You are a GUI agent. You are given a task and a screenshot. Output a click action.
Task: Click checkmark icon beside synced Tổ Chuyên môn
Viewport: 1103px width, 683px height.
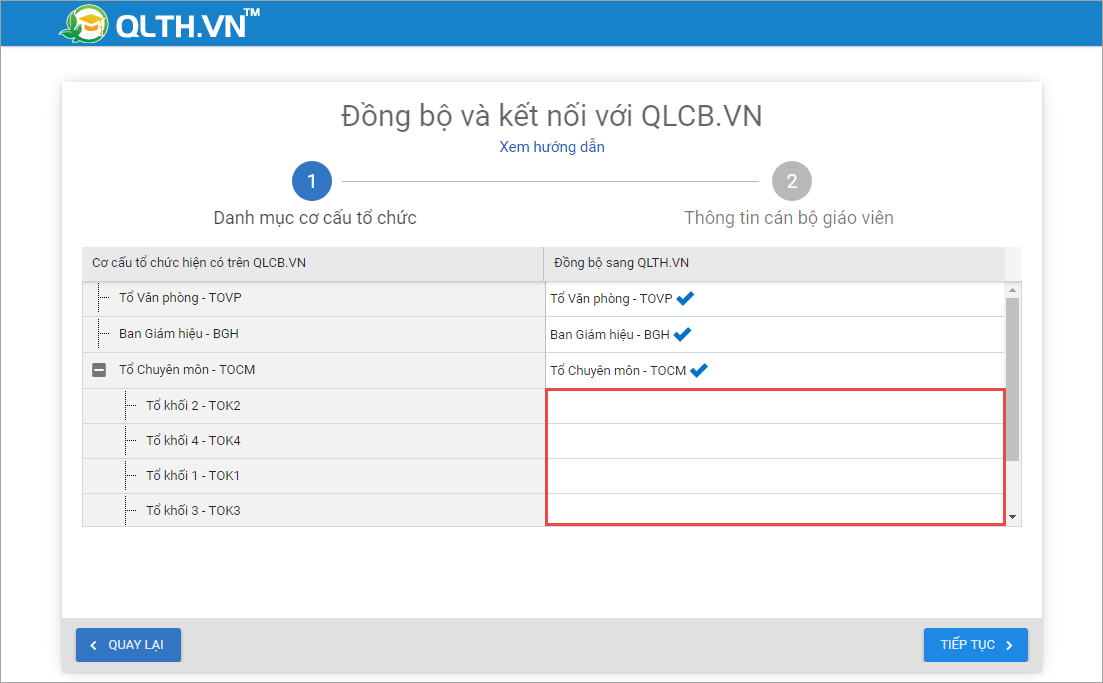(x=699, y=370)
